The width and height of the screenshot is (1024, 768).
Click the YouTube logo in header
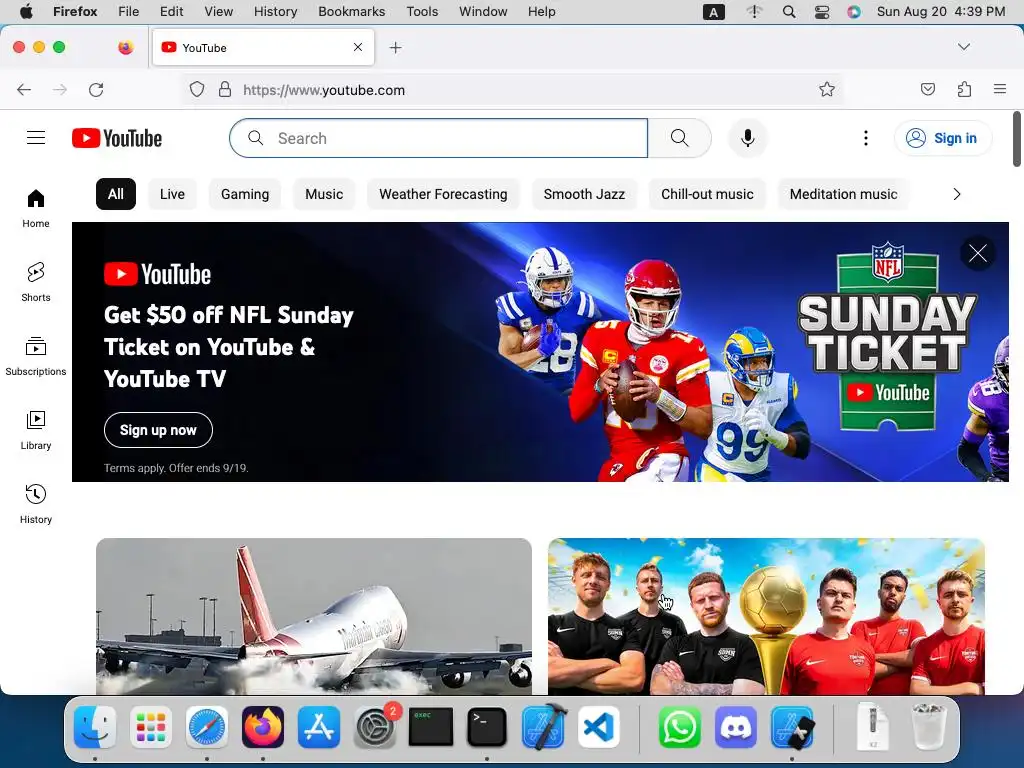click(117, 138)
